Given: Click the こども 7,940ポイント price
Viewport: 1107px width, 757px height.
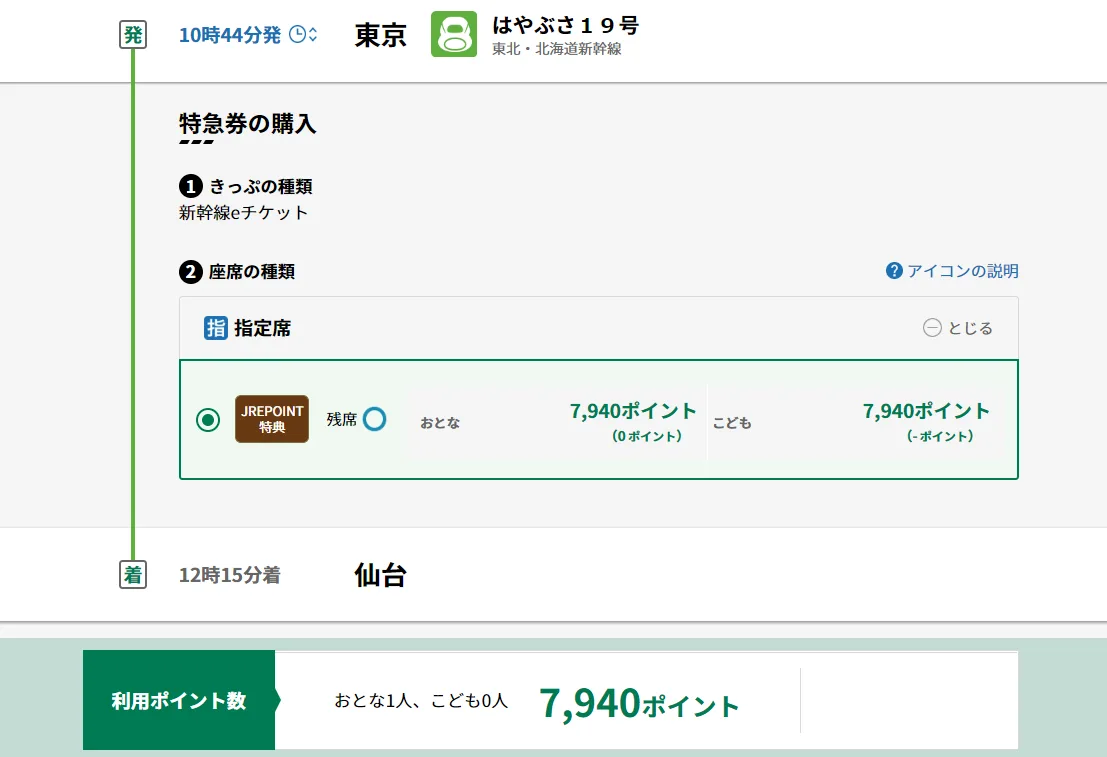Looking at the screenshot, I should coord(926,411).
